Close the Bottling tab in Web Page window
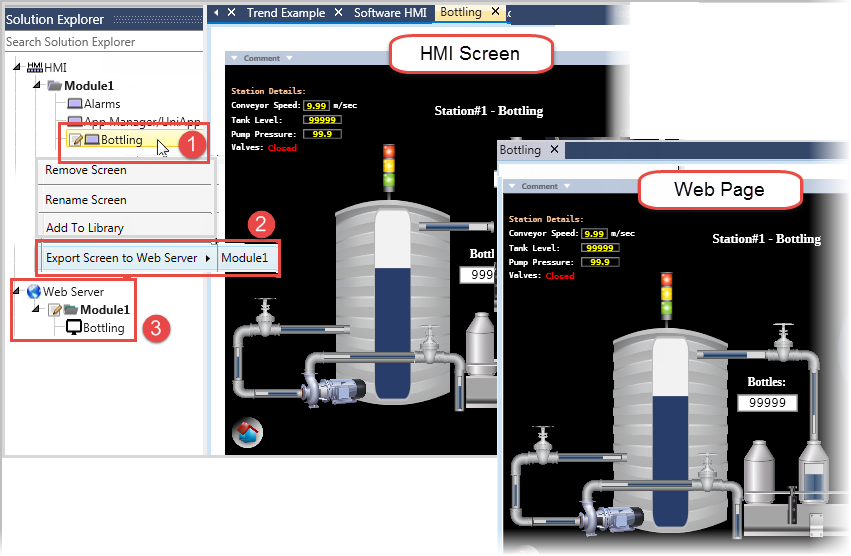The image size is (851, 556). click(x=554, y=149)
